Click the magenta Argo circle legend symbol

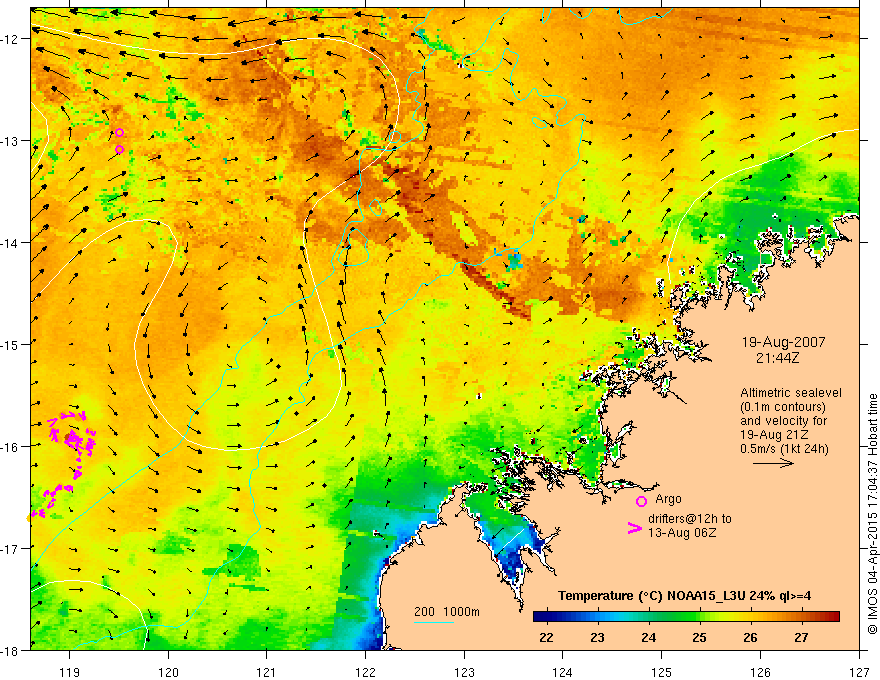point(641,501)
